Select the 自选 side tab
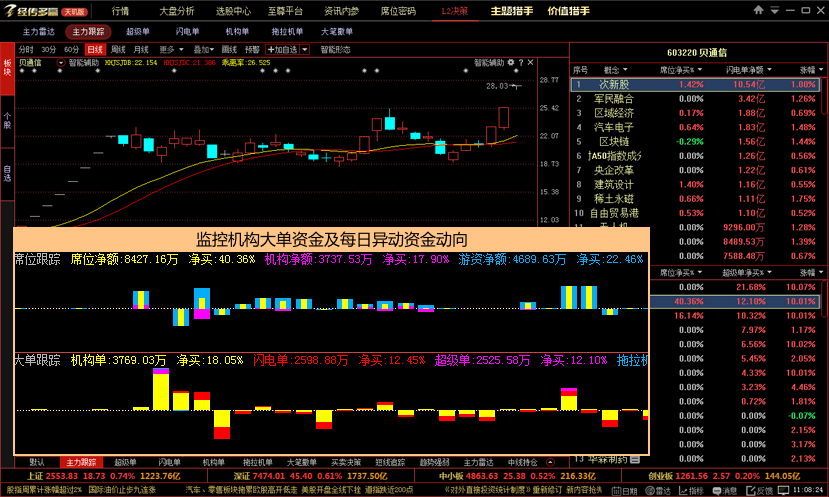Viewport: 829px width, 497px height. pyautogui.click(x=7, y=173)
